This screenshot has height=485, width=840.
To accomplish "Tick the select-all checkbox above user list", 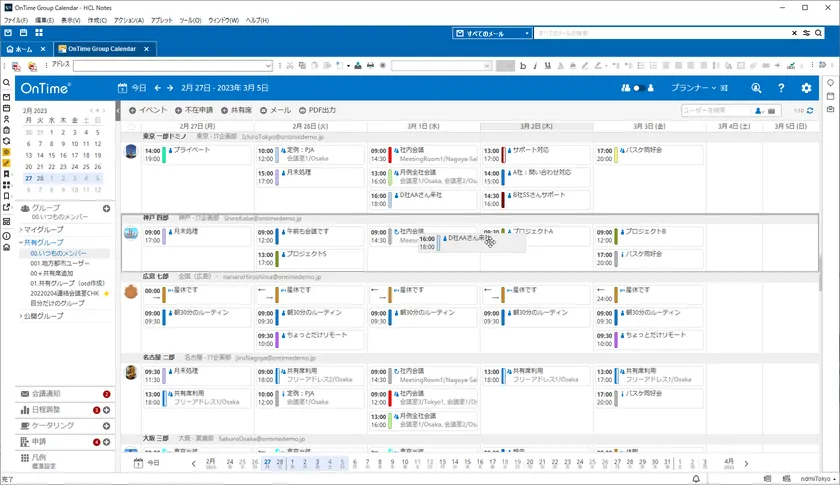I will point(132,127).
